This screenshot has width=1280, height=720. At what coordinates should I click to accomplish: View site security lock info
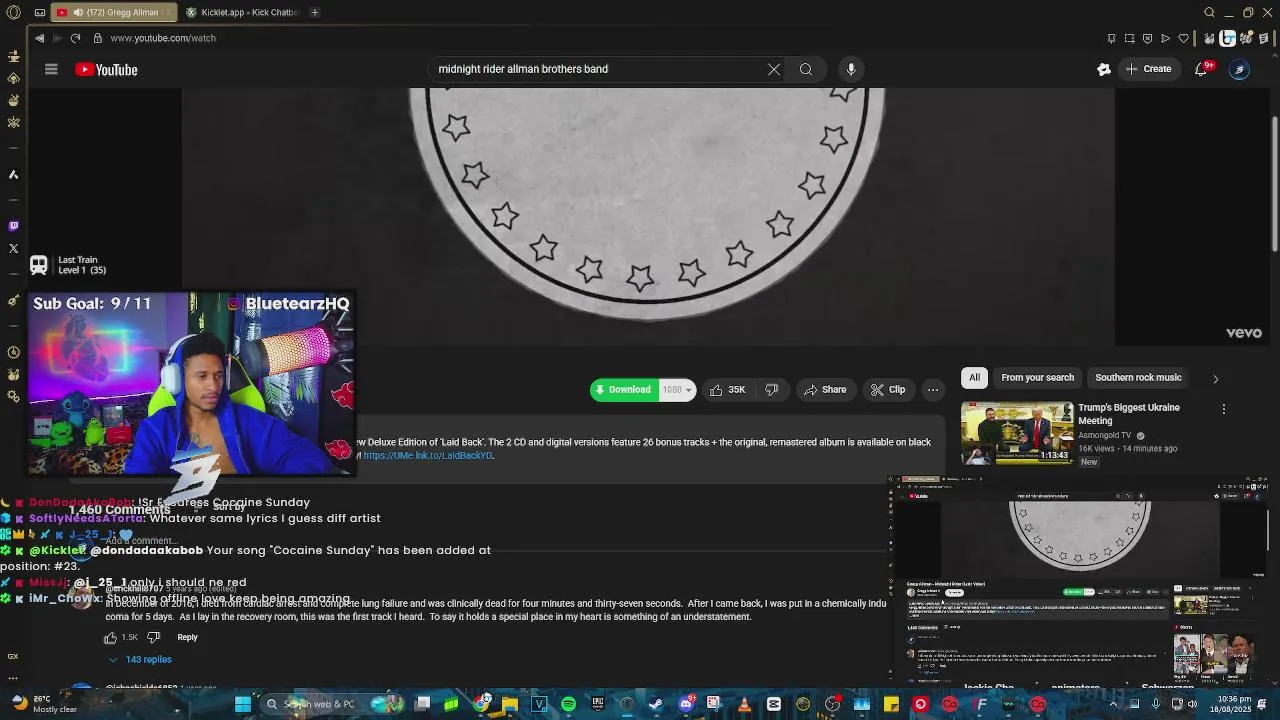(x=97, y=38)
